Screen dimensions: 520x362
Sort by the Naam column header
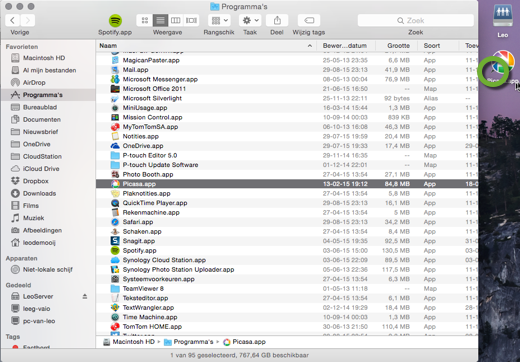pos(206,46)
